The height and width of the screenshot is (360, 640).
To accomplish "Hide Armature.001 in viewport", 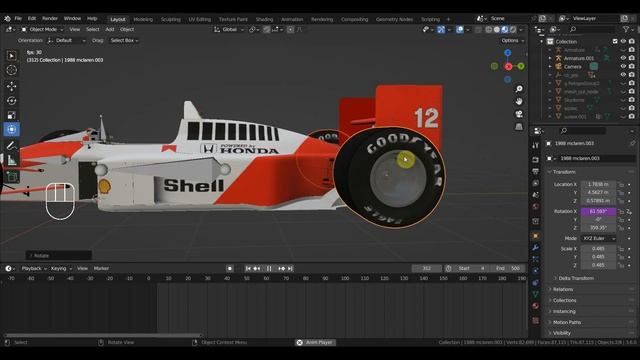I will pos(623,58).
